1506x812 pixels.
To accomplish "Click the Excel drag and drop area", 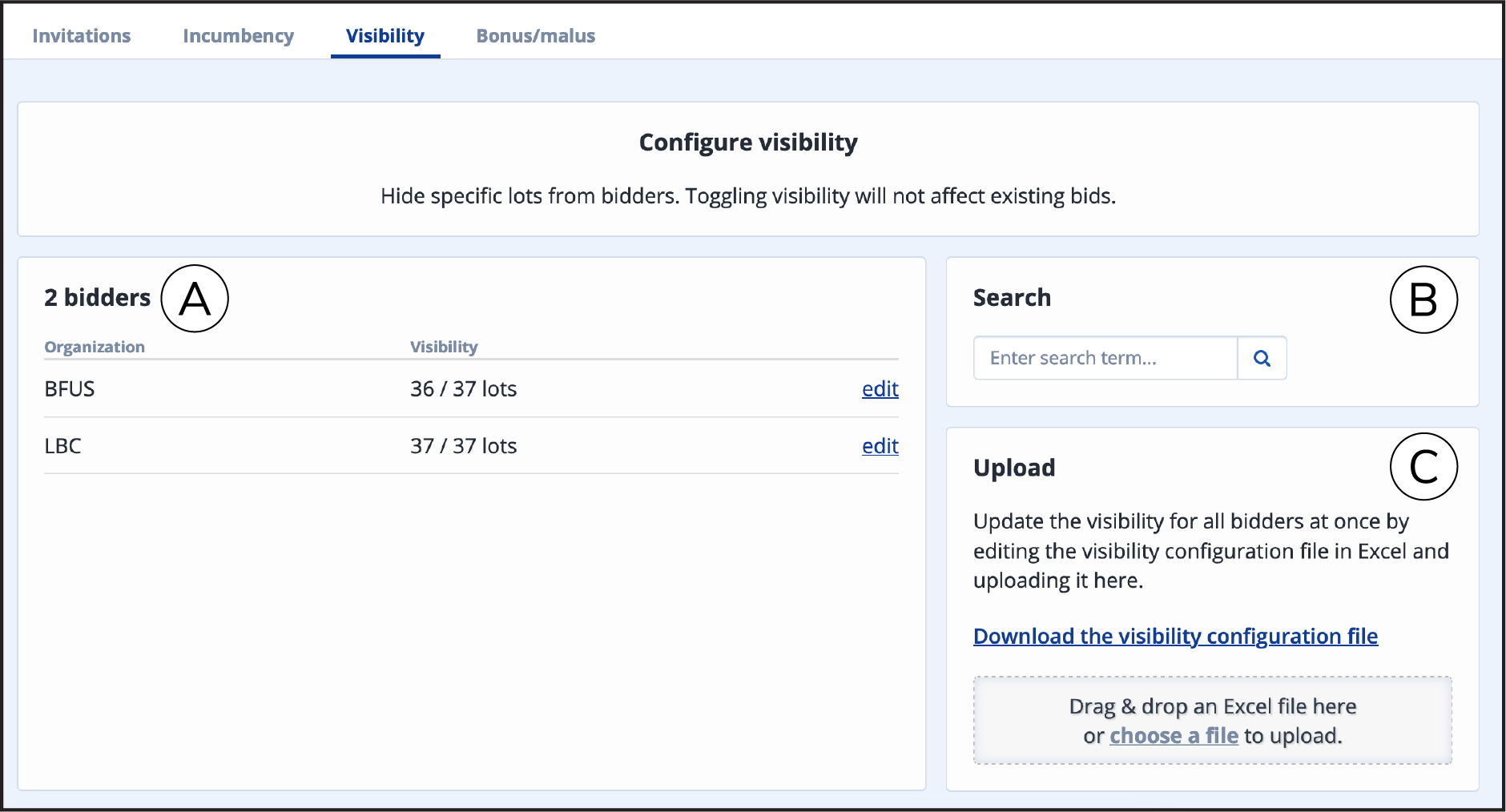I will [1213, 720].
